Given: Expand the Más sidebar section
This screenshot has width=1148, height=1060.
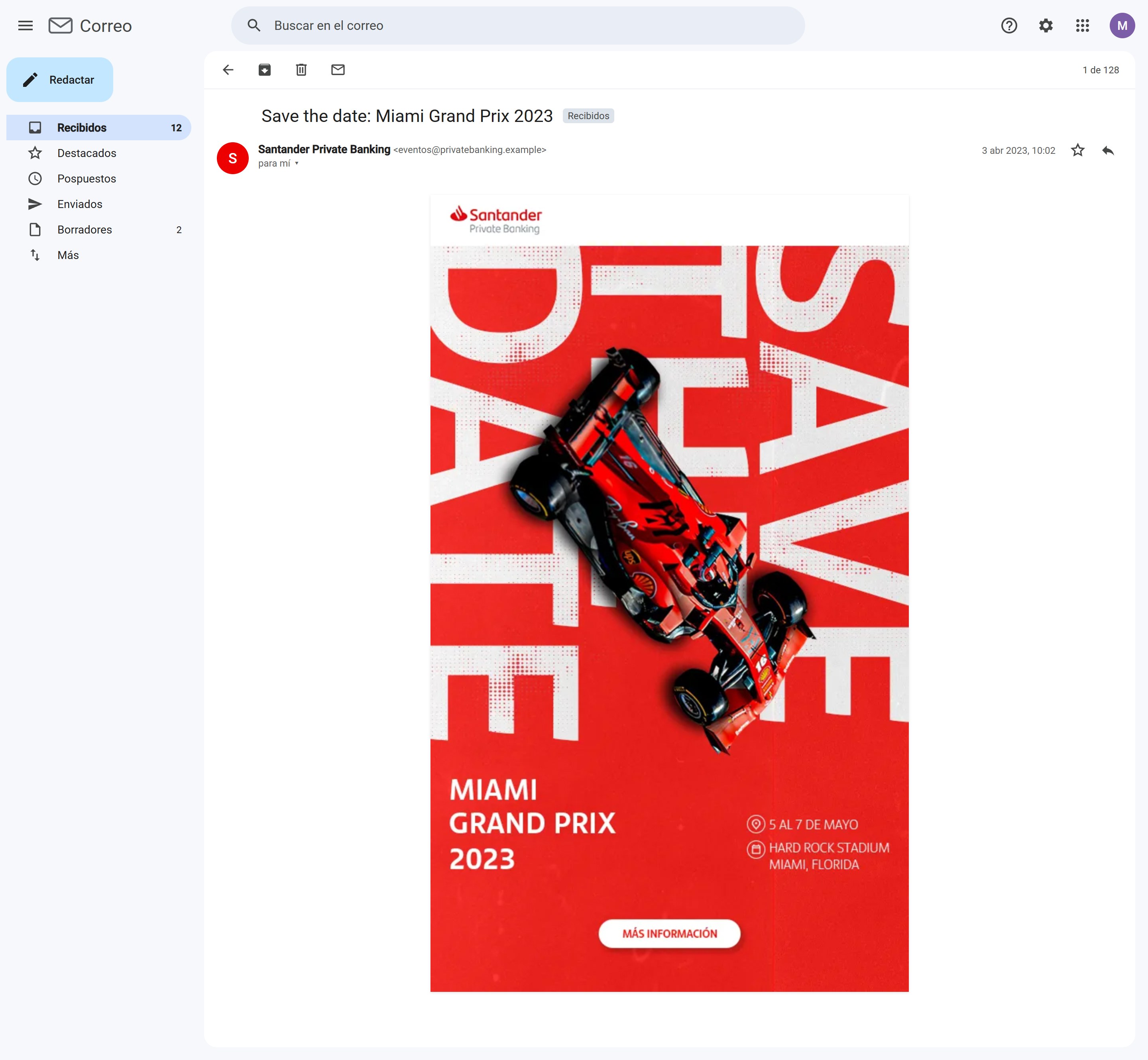Looking at the screenshot, I should (99, 255).
